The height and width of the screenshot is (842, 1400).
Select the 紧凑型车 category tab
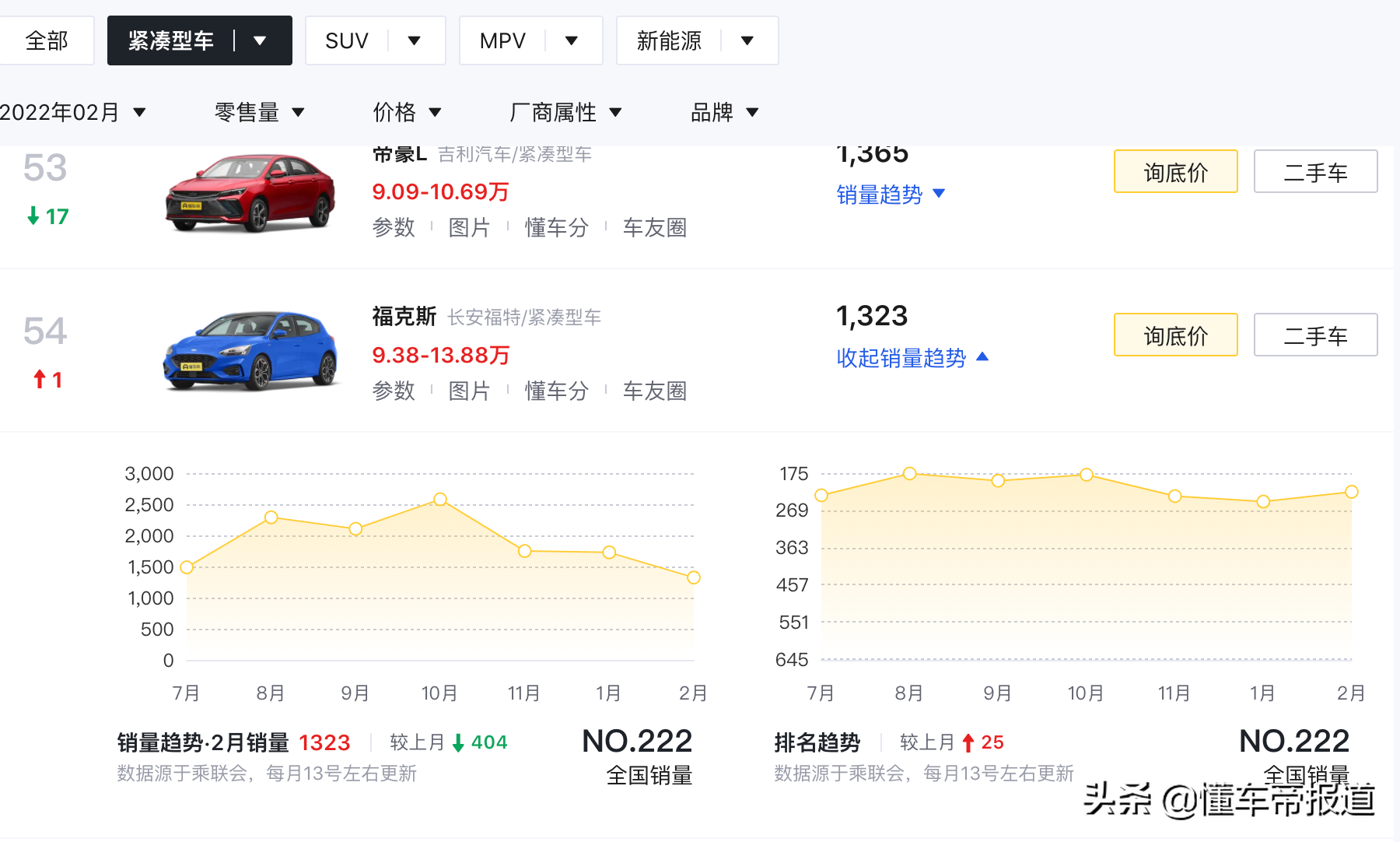pos(170,40)
